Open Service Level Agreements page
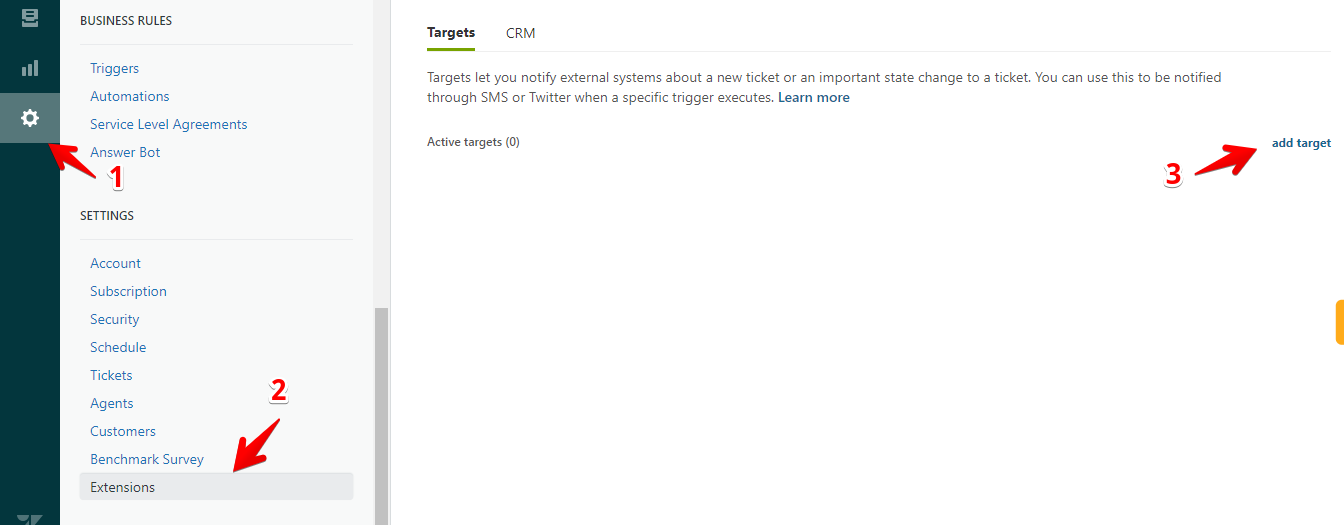This screenshot has height=525, width=1344. coord(168,124)
